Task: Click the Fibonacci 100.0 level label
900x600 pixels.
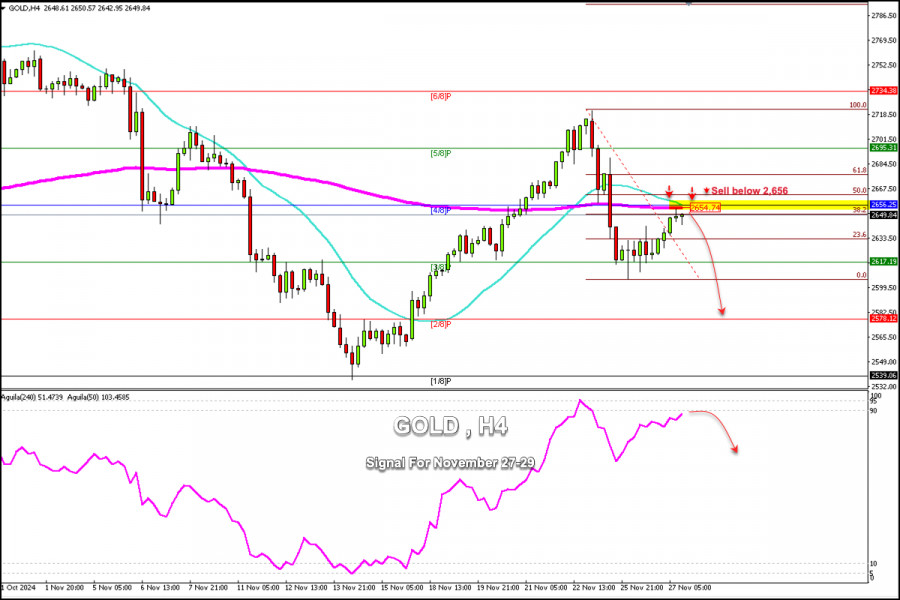Action: click(858, 105)
